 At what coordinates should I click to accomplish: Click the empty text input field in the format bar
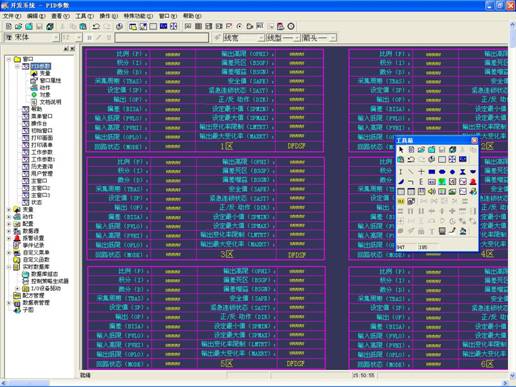162,38
